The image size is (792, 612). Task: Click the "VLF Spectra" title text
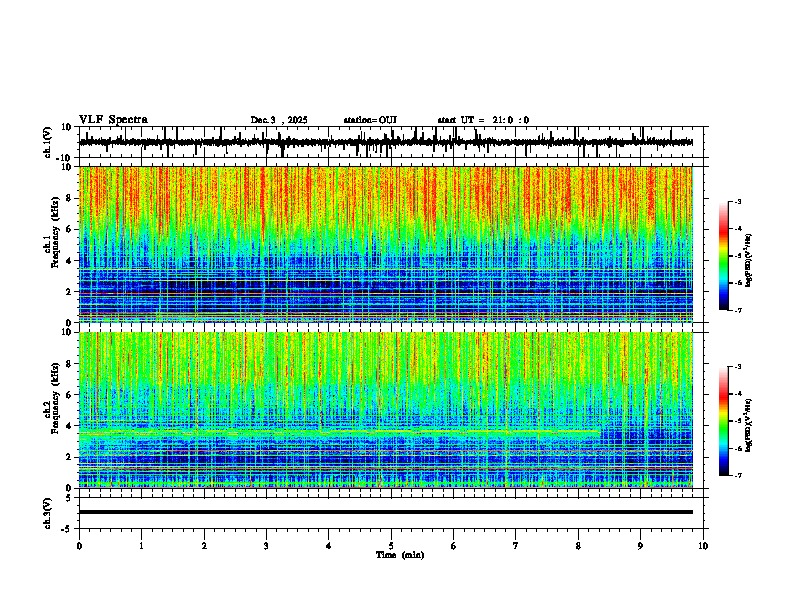tap(113, 120)
